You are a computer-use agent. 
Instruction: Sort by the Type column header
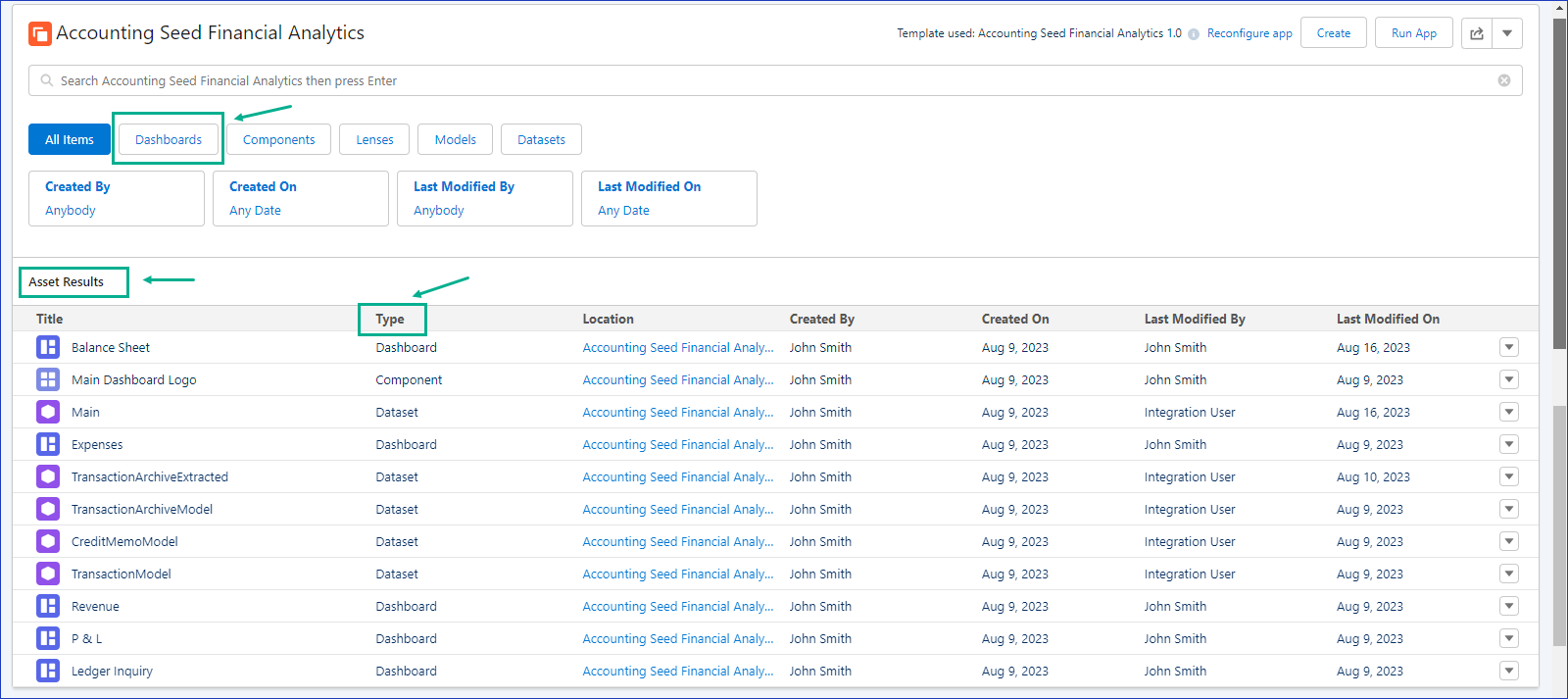pos(390,319)
